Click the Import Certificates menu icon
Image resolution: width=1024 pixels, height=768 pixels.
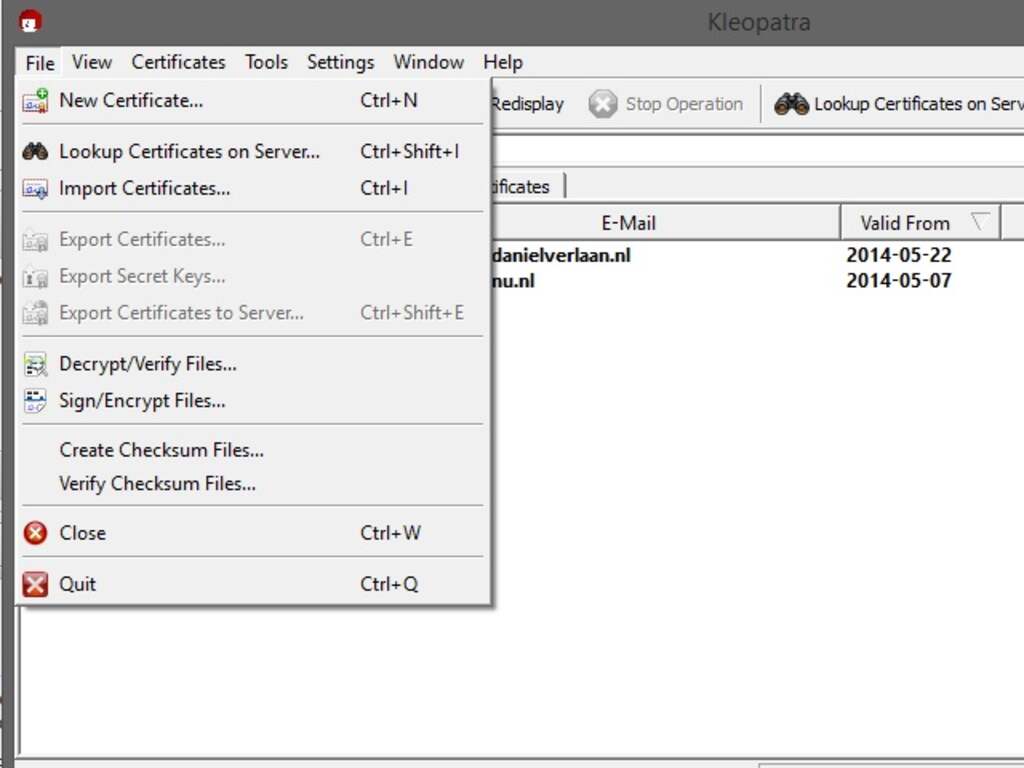pyautogui.click(x=35, y=189)
